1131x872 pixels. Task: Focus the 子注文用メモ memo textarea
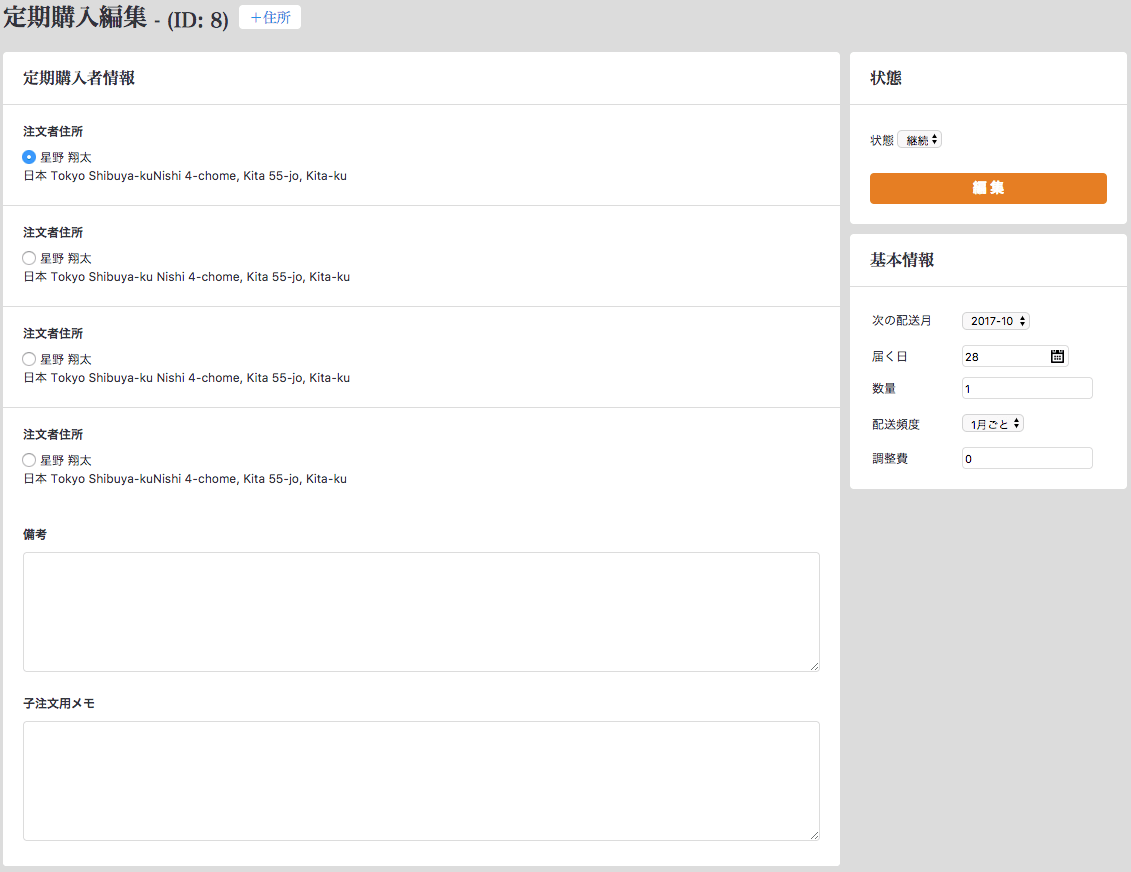click(421, 780)
